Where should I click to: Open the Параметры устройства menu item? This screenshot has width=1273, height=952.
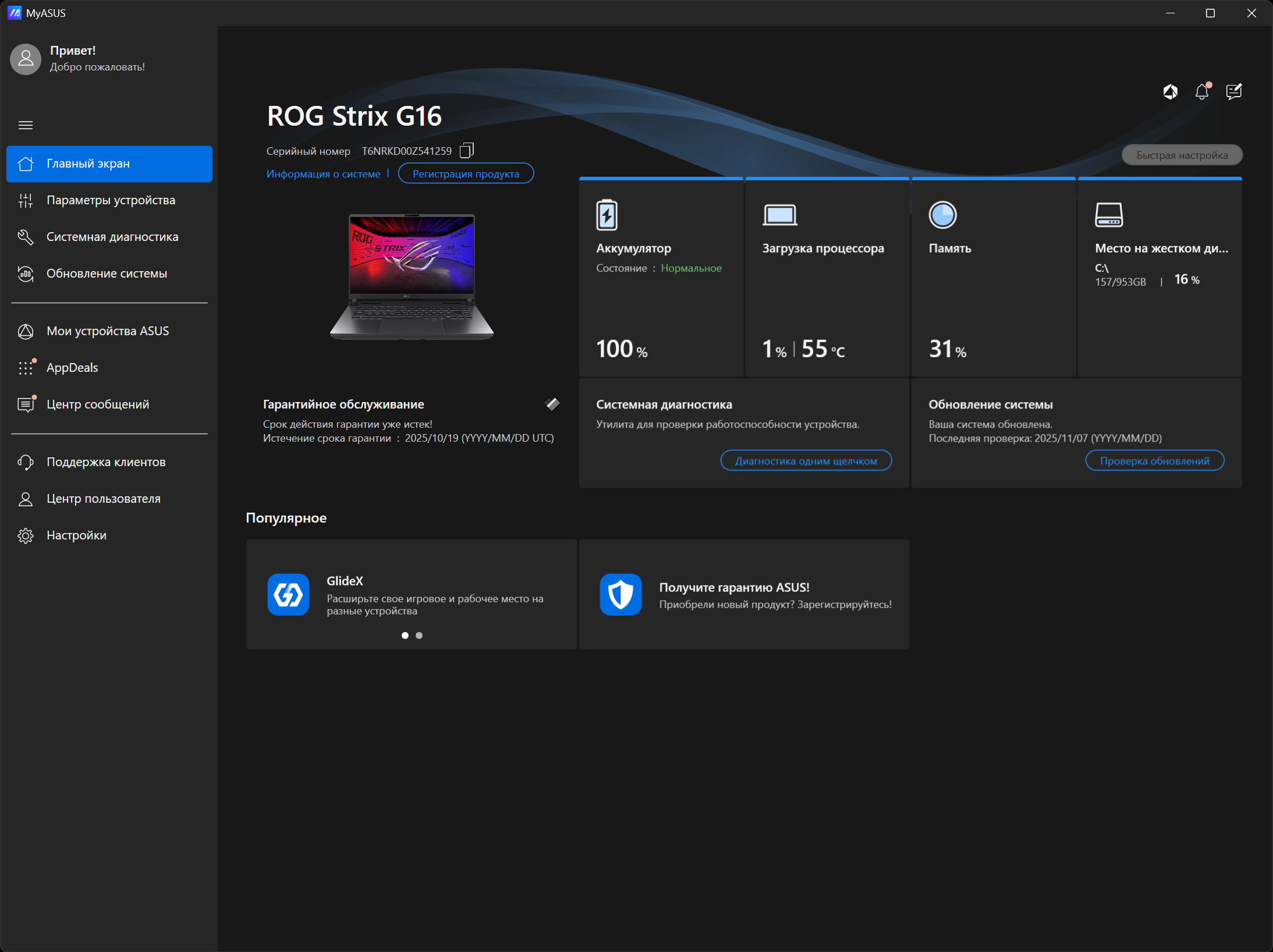tap(111, 200)
